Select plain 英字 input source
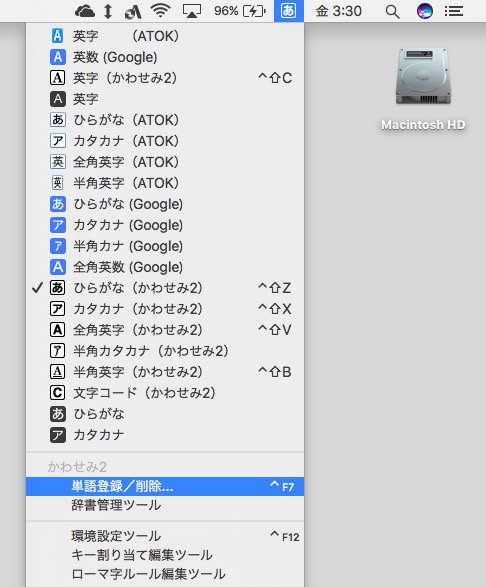 point(165,99)
